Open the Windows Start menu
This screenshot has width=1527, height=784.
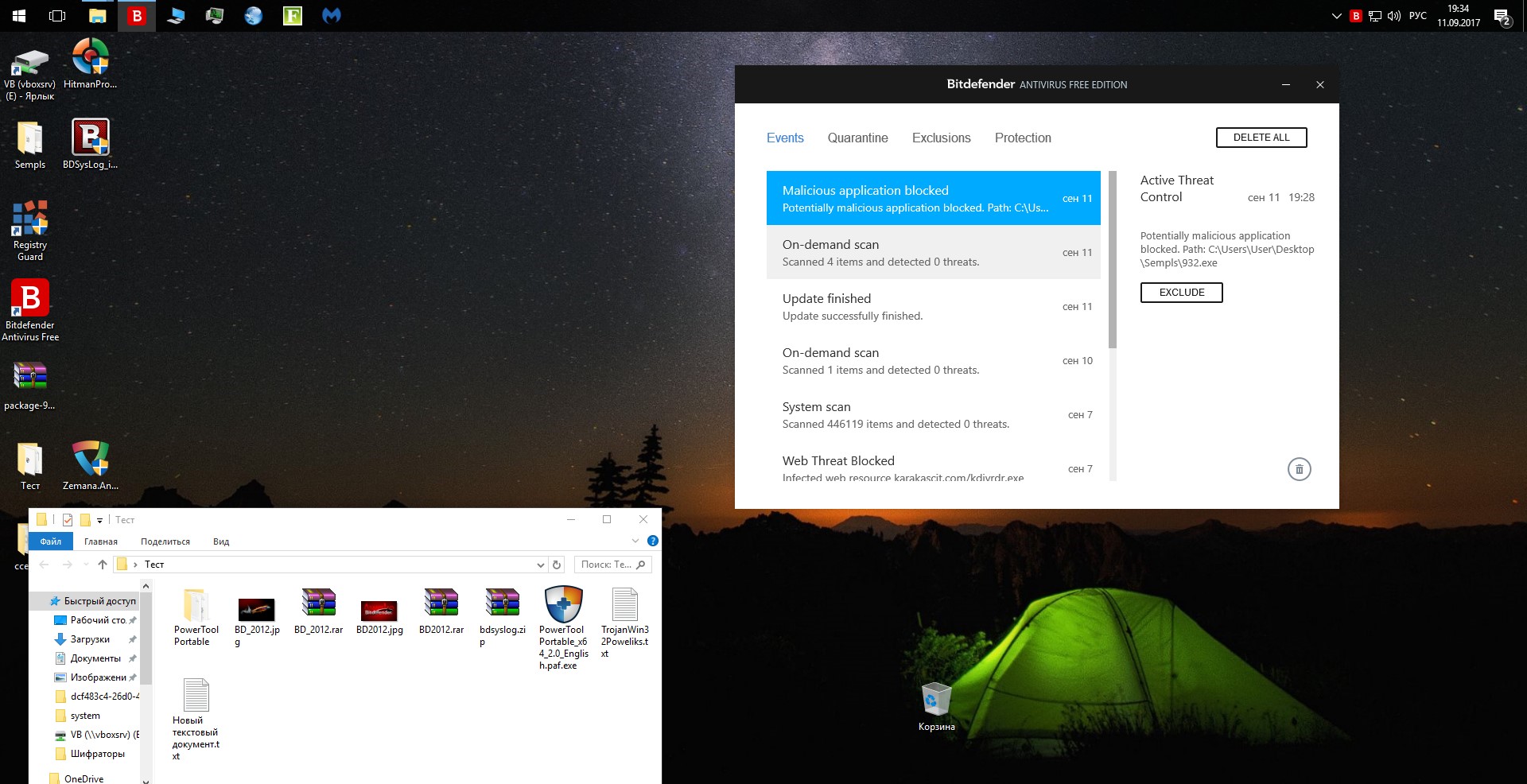(x=19, y=16)
